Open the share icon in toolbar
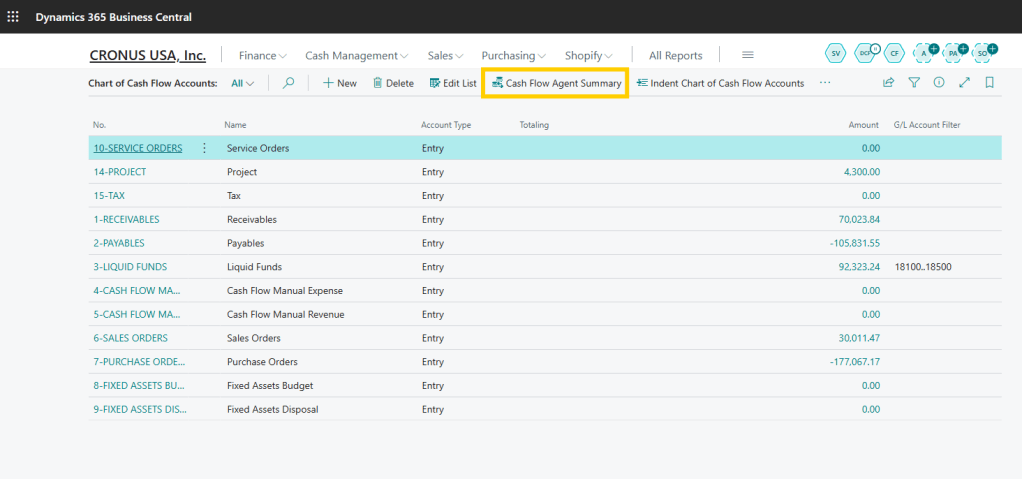Screen dimensions: 1022x479 click(888, 83)
